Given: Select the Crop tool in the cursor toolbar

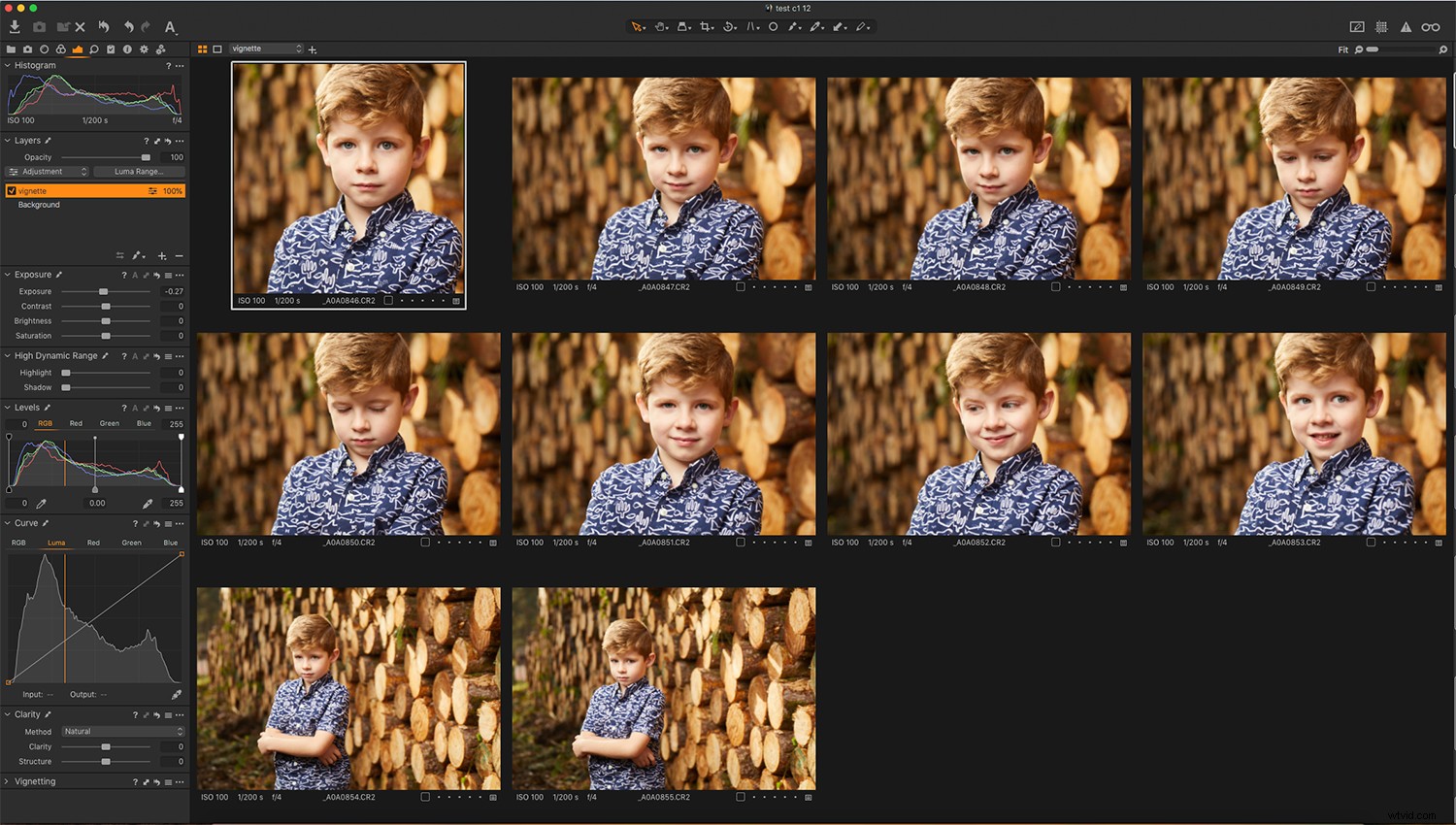Looking at the screenshot, I should [x=706, y=26].
